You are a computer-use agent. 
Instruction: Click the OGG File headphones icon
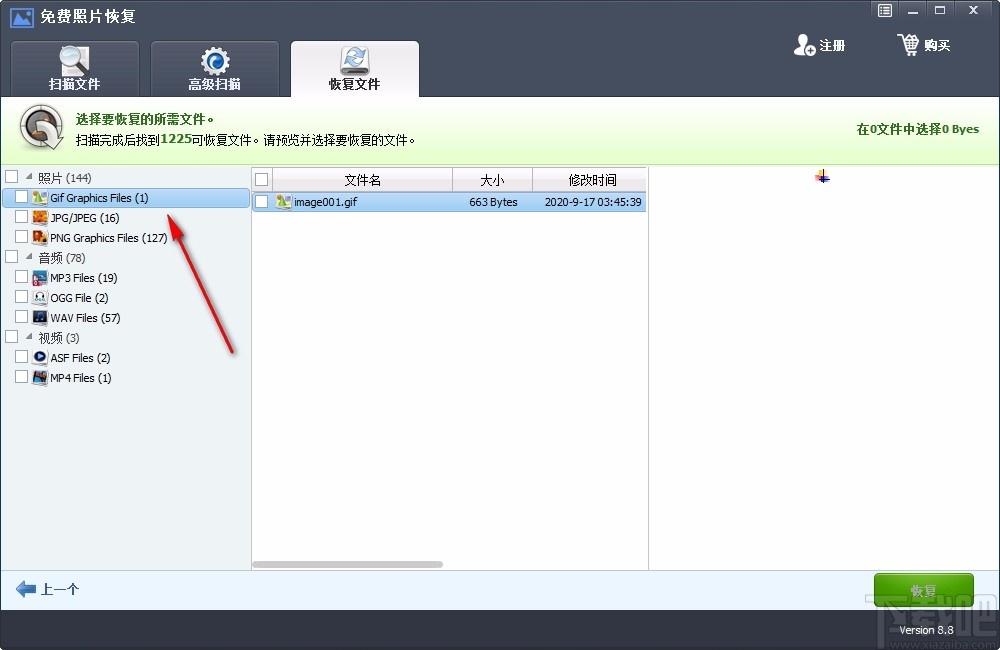[x=40, y=297]
